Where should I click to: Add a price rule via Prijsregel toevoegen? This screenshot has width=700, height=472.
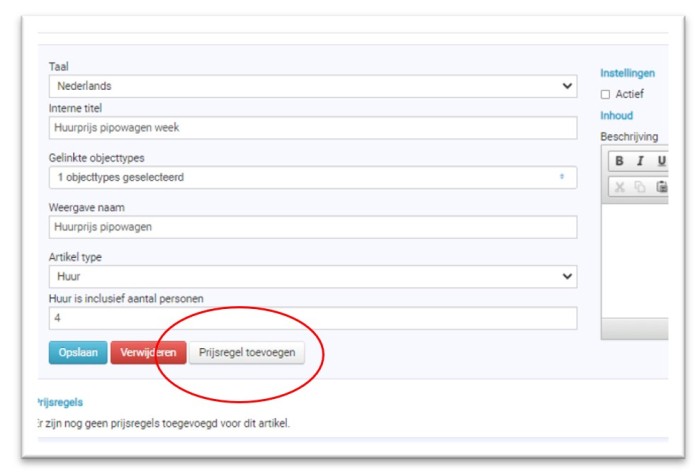(247, 352)
